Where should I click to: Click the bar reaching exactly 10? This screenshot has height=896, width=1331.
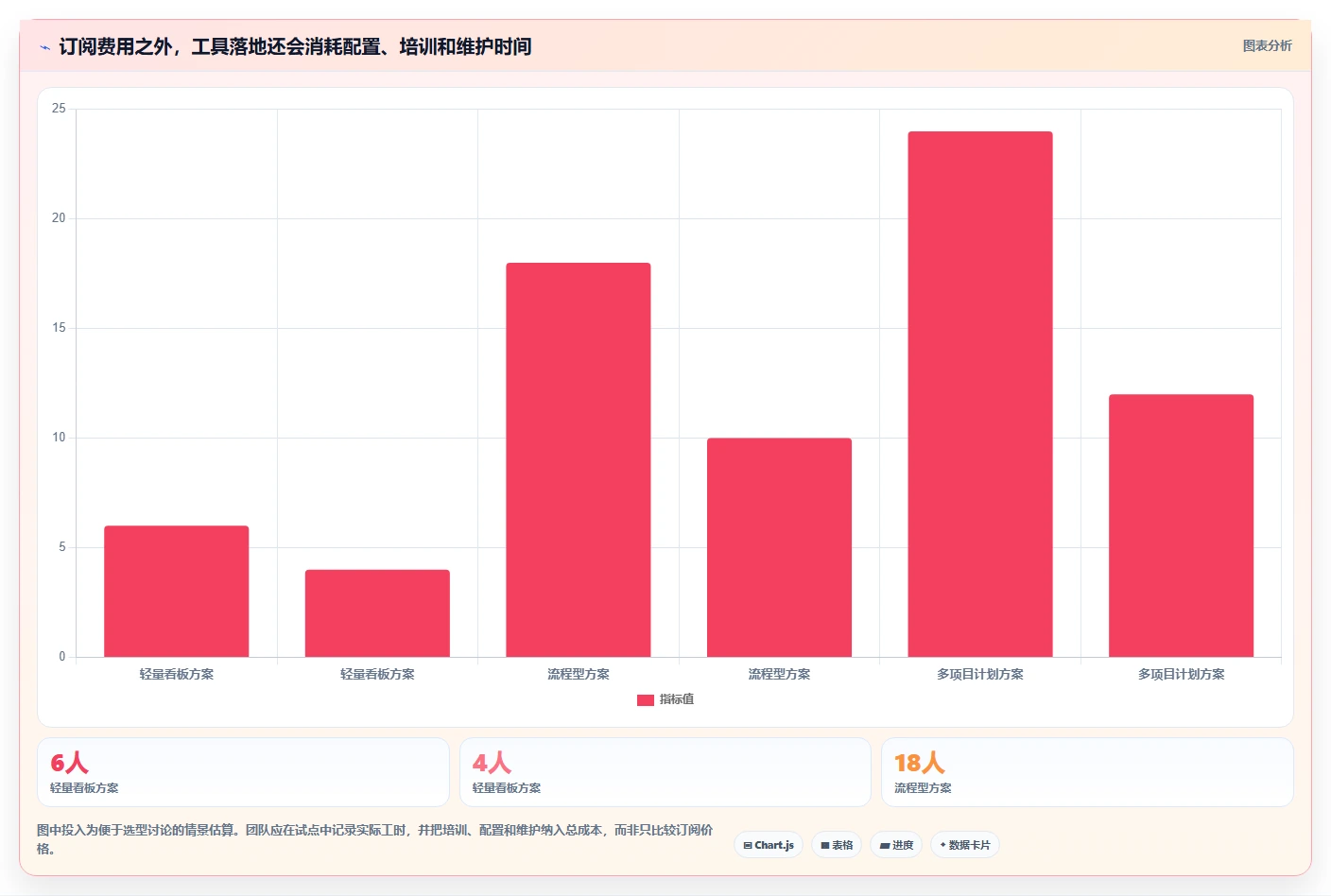point(779,547)
